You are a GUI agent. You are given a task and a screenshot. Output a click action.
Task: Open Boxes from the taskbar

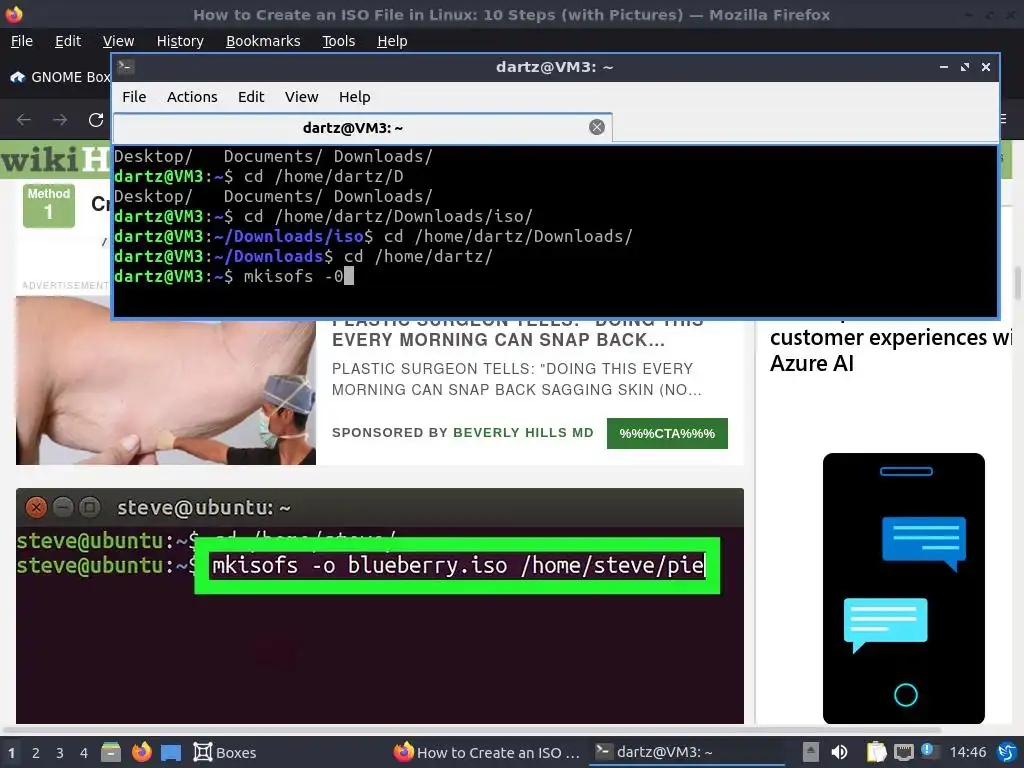(x=225, y=752)
